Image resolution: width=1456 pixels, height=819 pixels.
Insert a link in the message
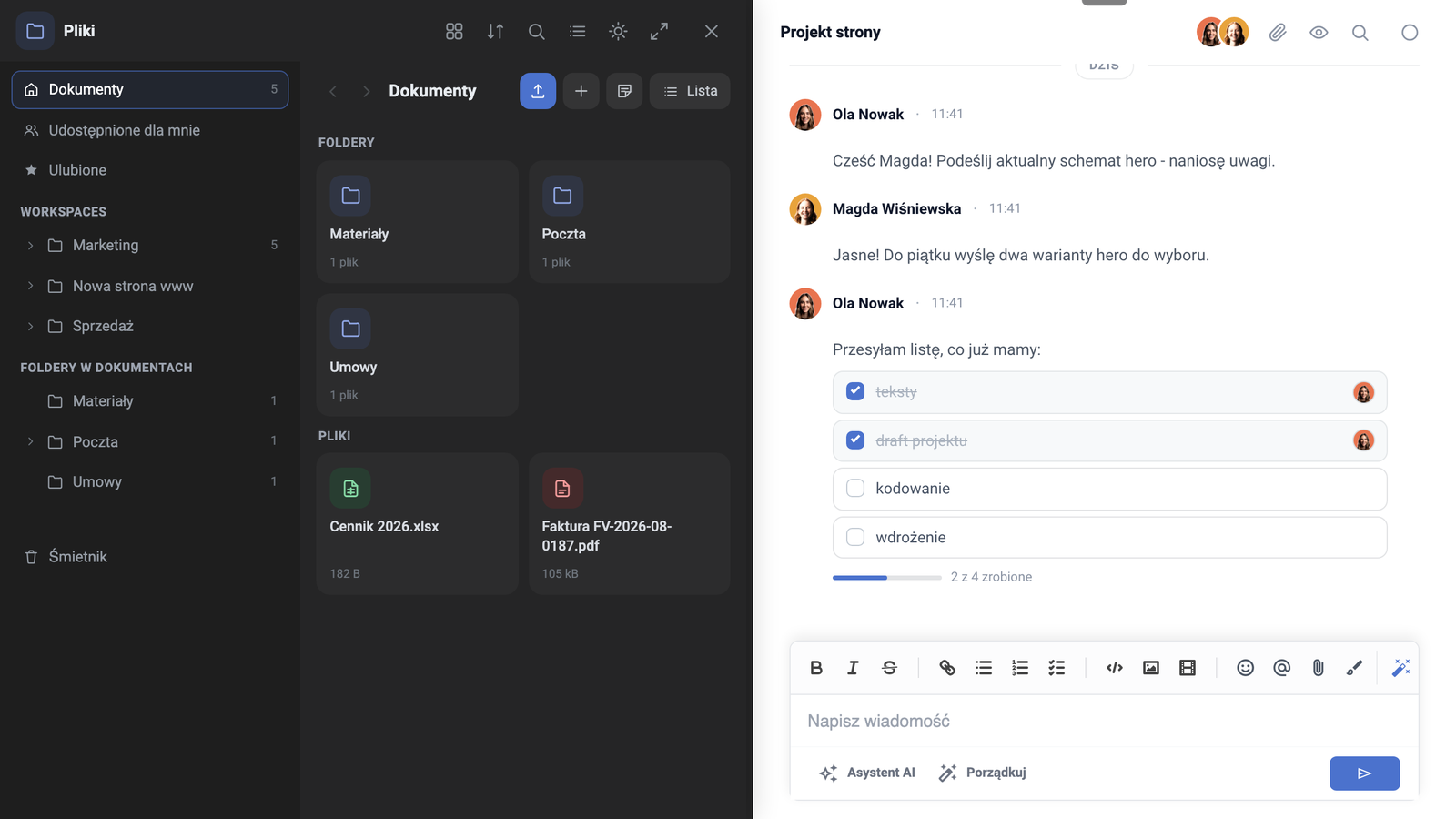pos(947,668)
